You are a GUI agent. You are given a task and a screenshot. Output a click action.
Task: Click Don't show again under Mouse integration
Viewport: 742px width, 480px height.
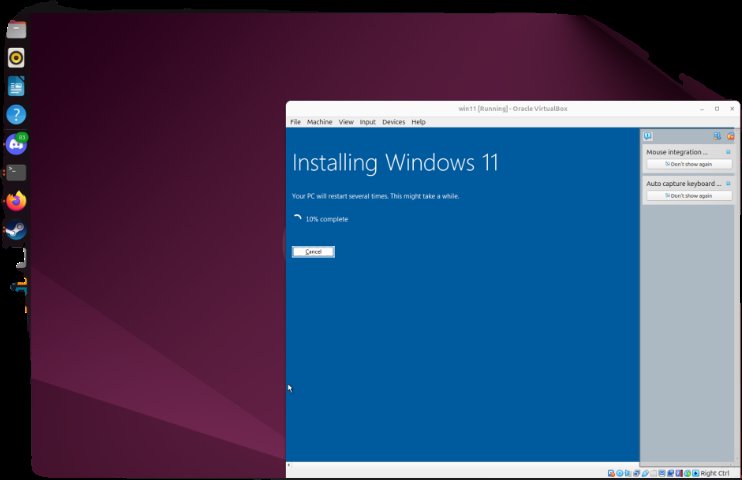[689, 164]
